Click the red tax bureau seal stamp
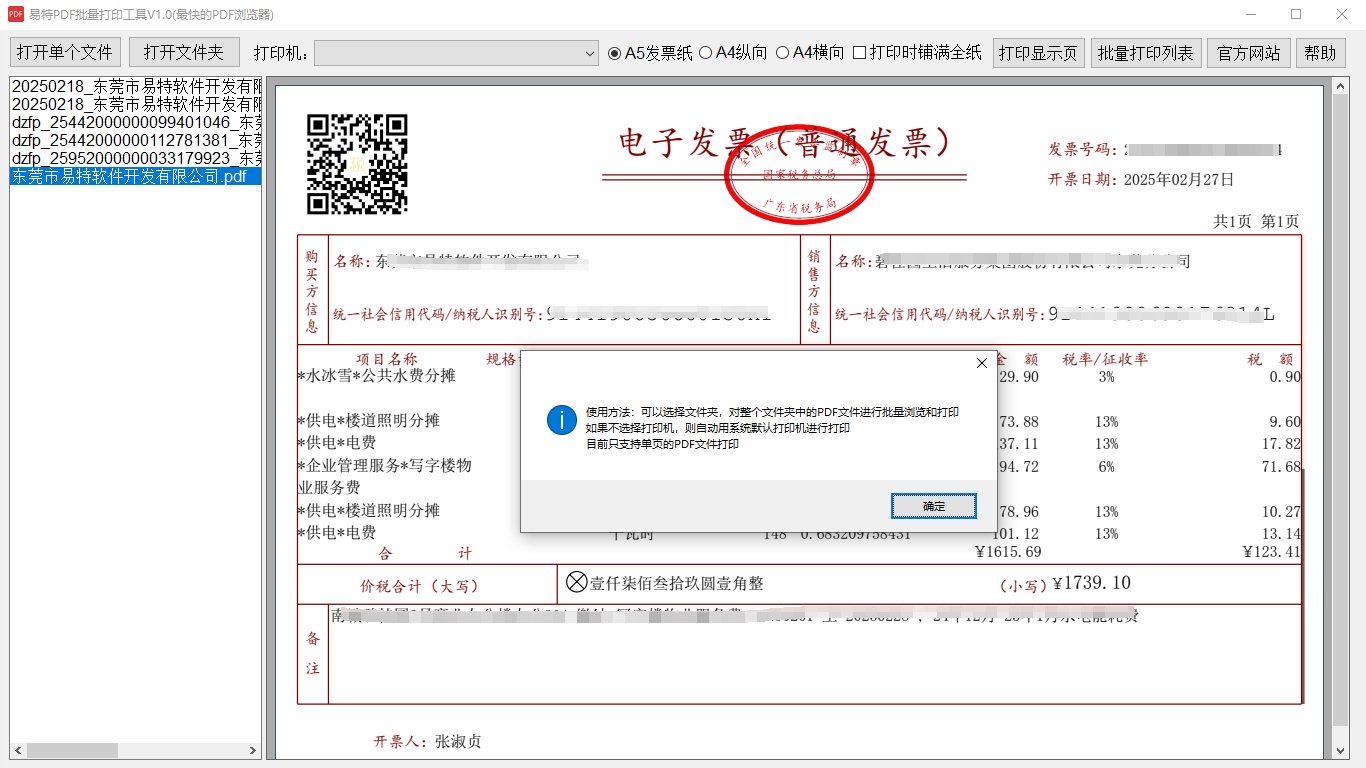Image resolution: width=1366 pixels, height=768 pixels. (x=799, y=176)
